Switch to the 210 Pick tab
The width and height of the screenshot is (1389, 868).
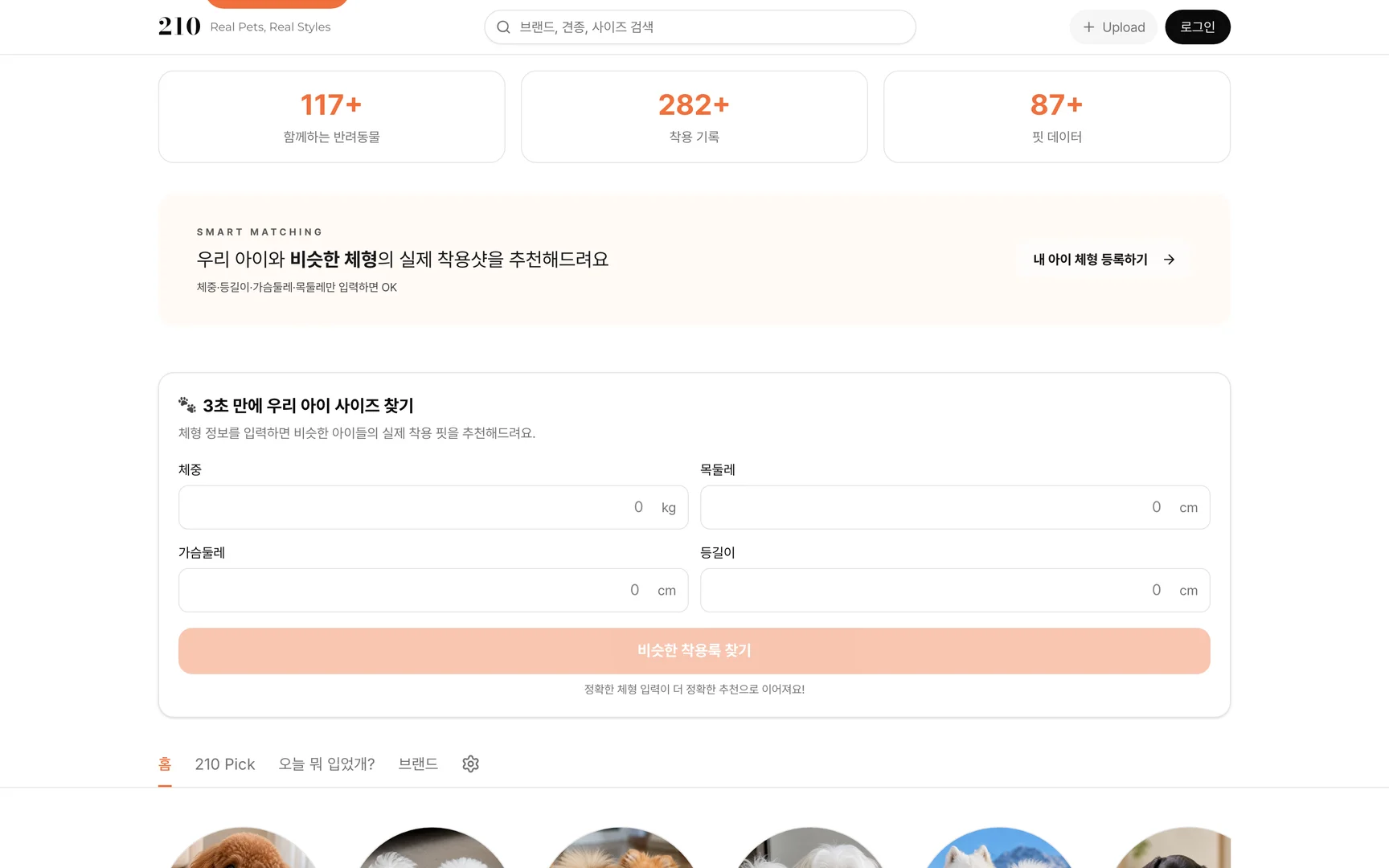click(225, 764)
